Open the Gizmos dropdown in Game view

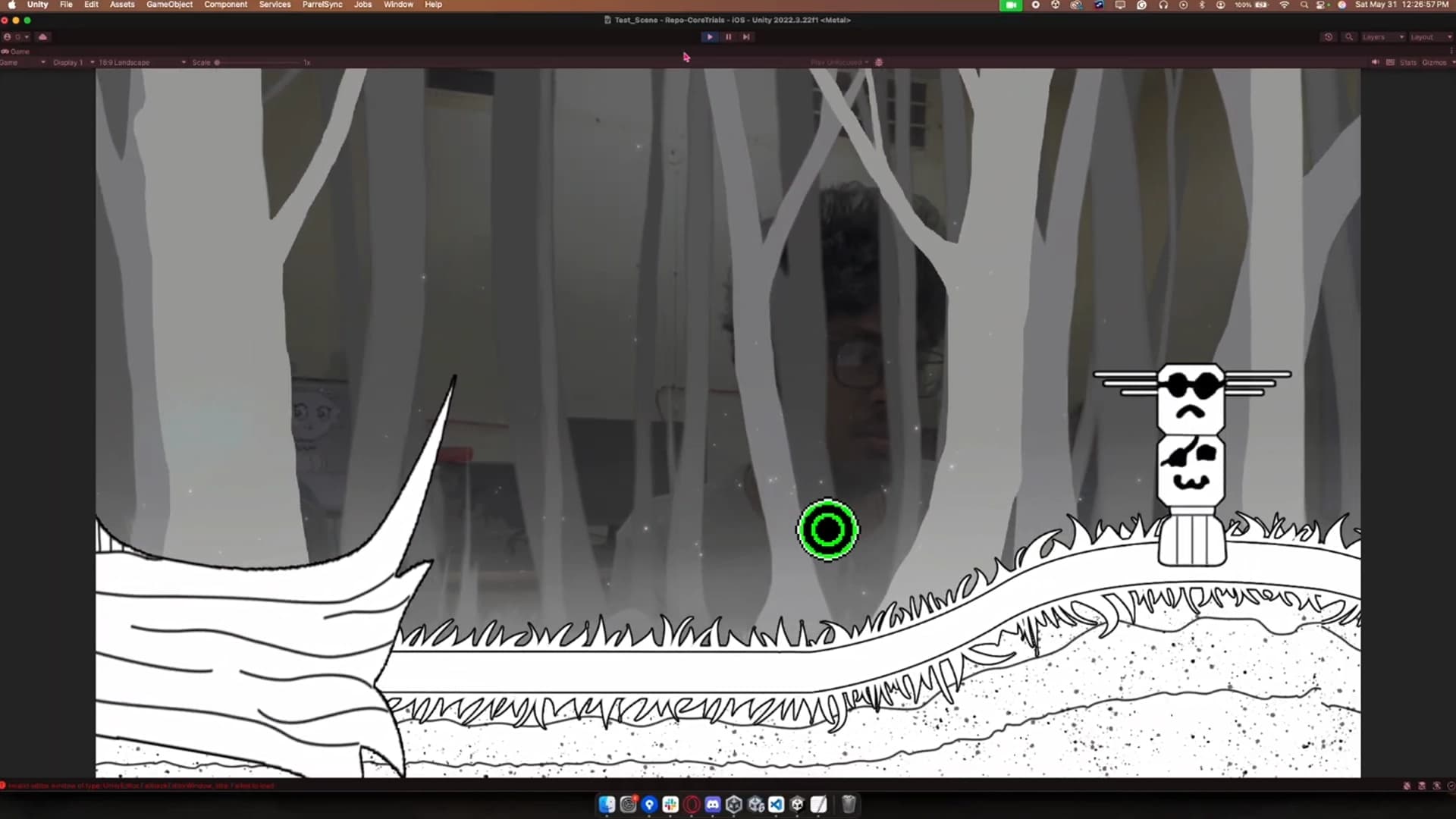coord(1436,62)
